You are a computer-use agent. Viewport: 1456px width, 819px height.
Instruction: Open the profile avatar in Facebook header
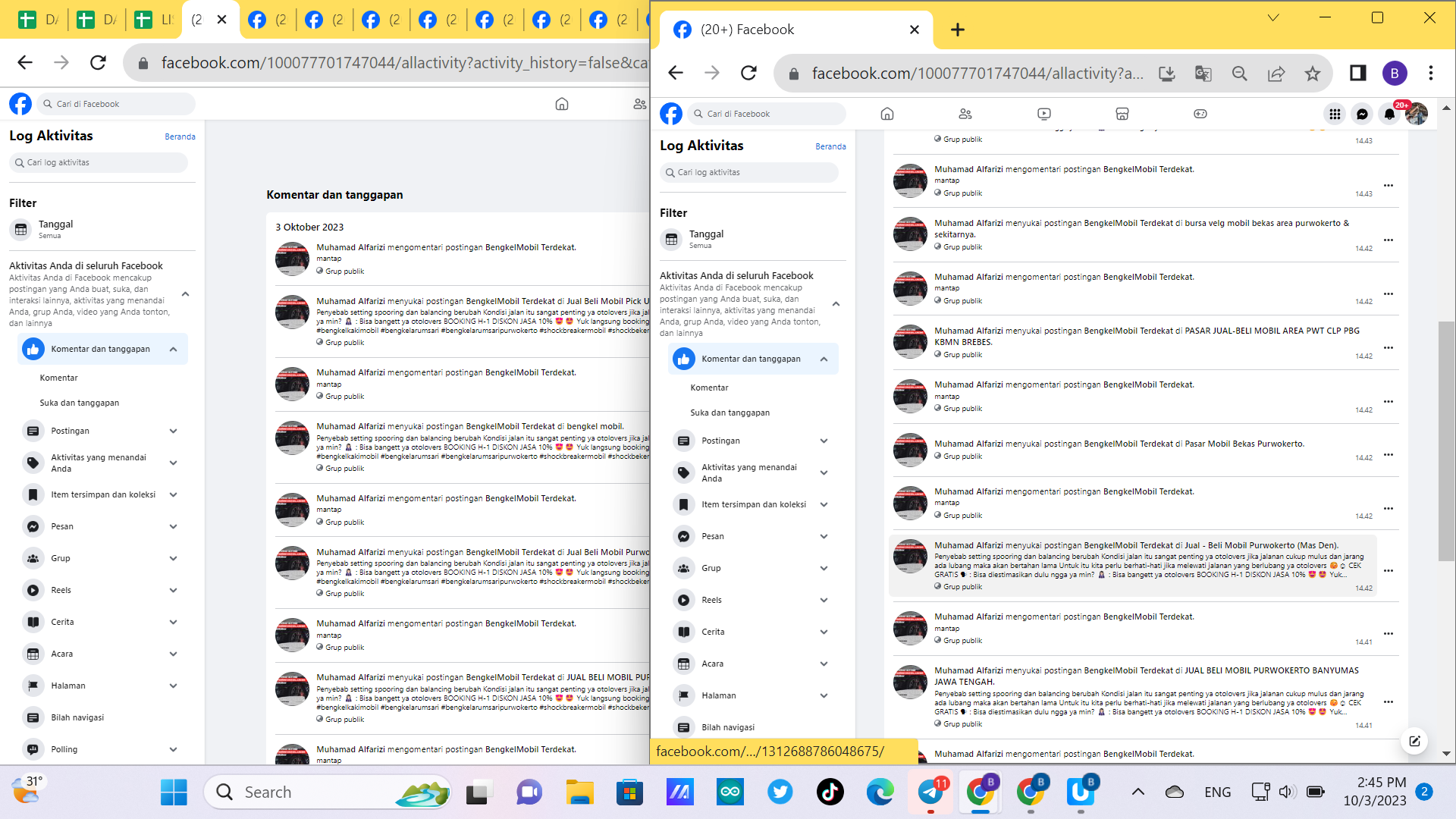click(x=1417, y=114)
